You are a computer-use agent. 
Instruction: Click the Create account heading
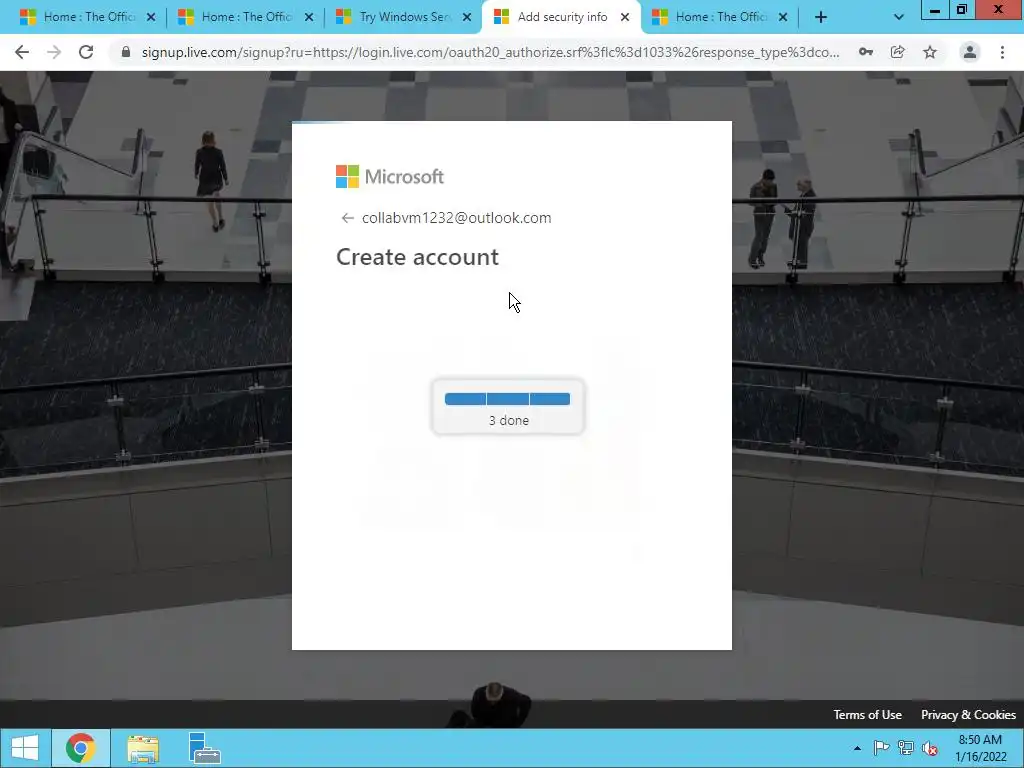[417, 257]
